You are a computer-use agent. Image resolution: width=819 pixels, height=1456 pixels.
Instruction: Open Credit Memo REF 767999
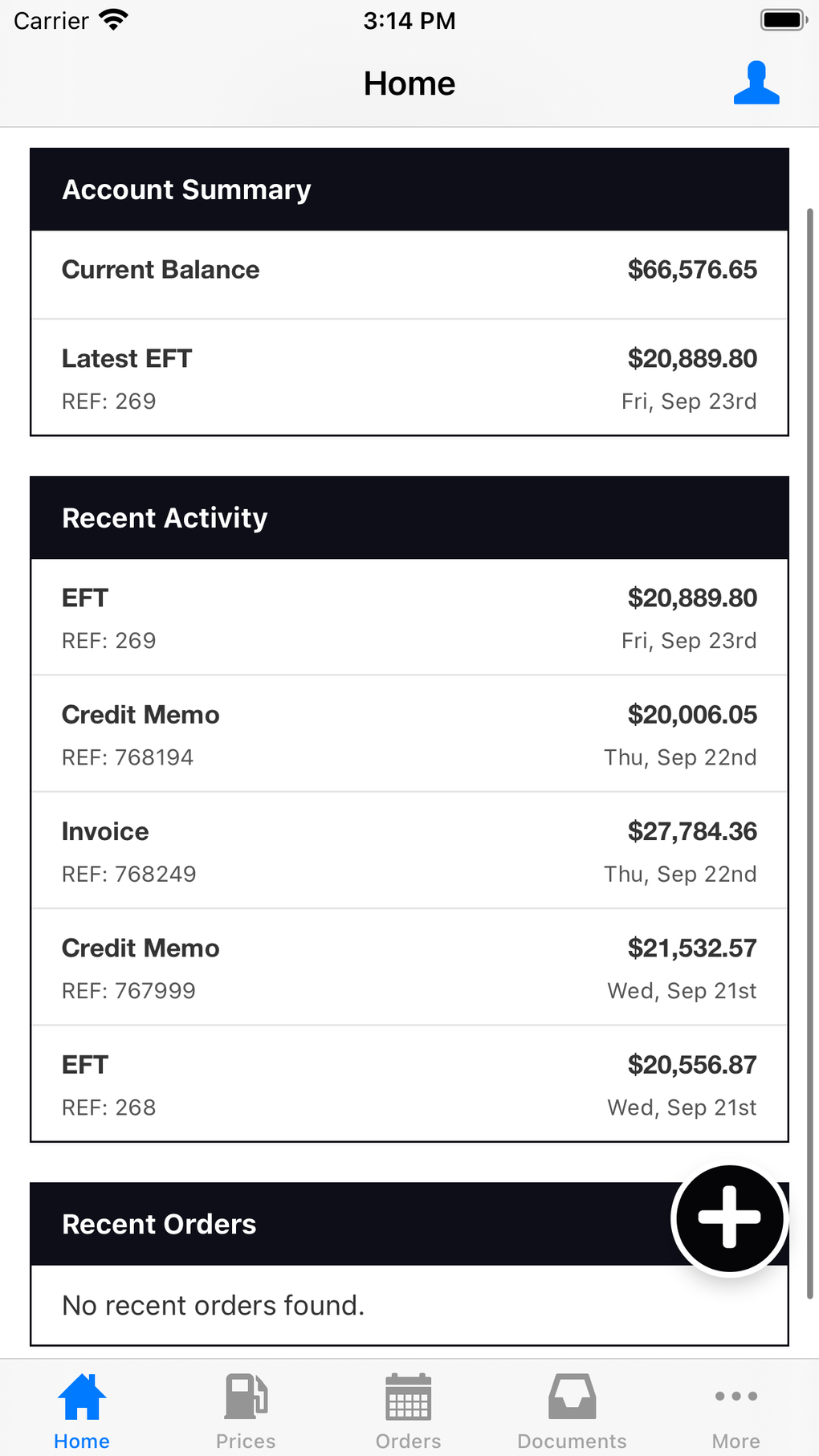point(409,968)
